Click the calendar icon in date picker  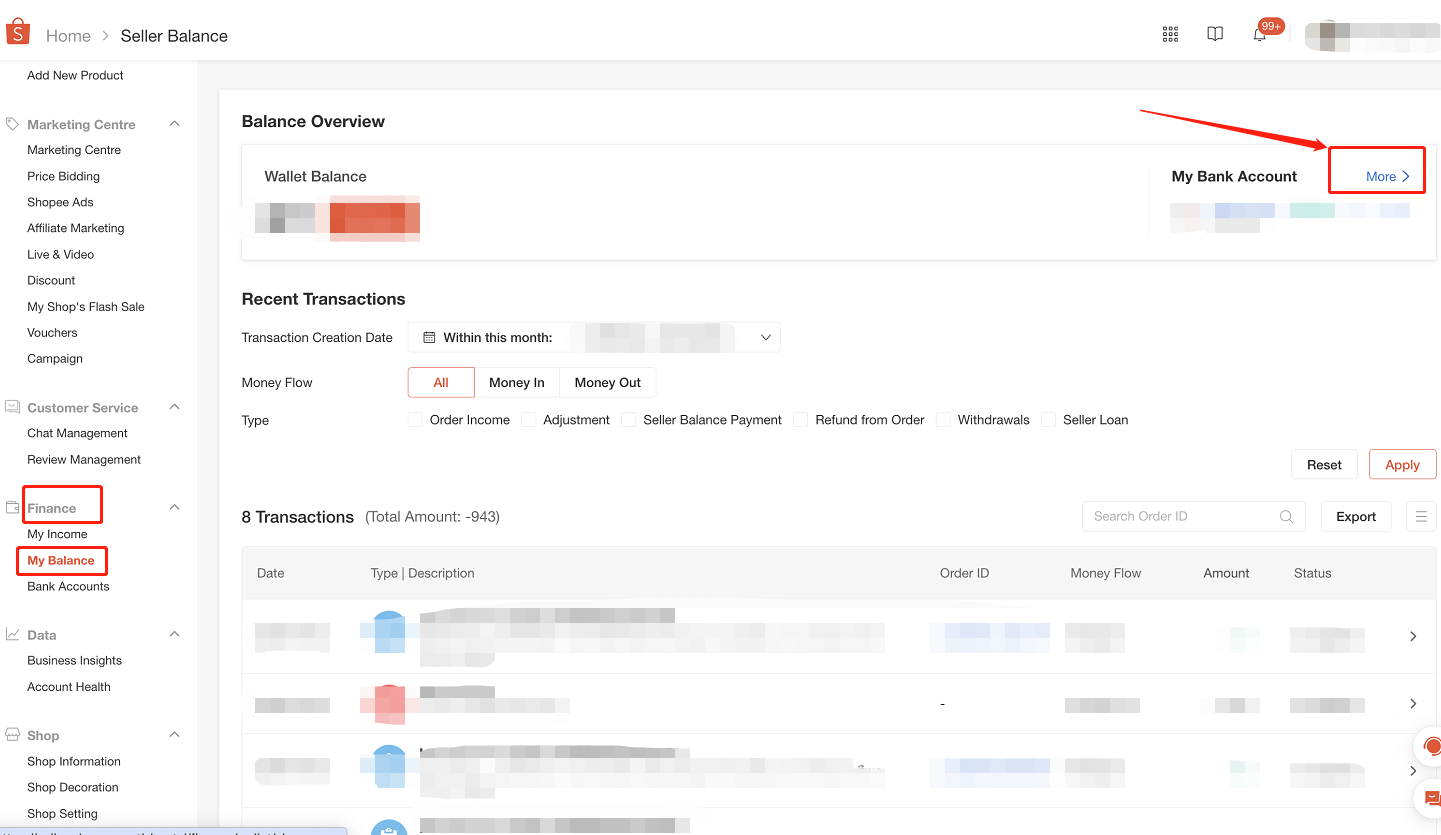[x=429, y=338]
